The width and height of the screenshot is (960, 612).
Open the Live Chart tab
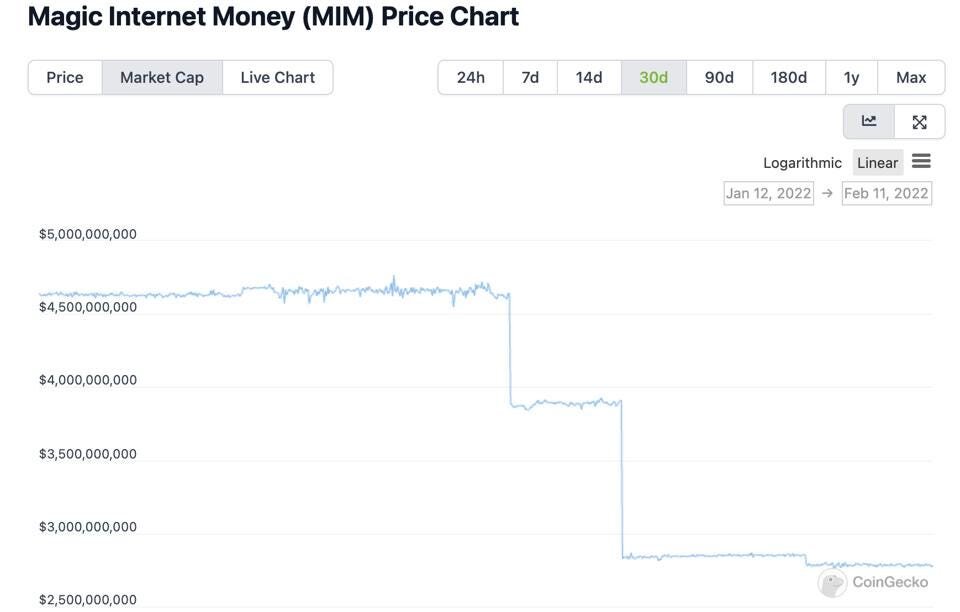277,78
